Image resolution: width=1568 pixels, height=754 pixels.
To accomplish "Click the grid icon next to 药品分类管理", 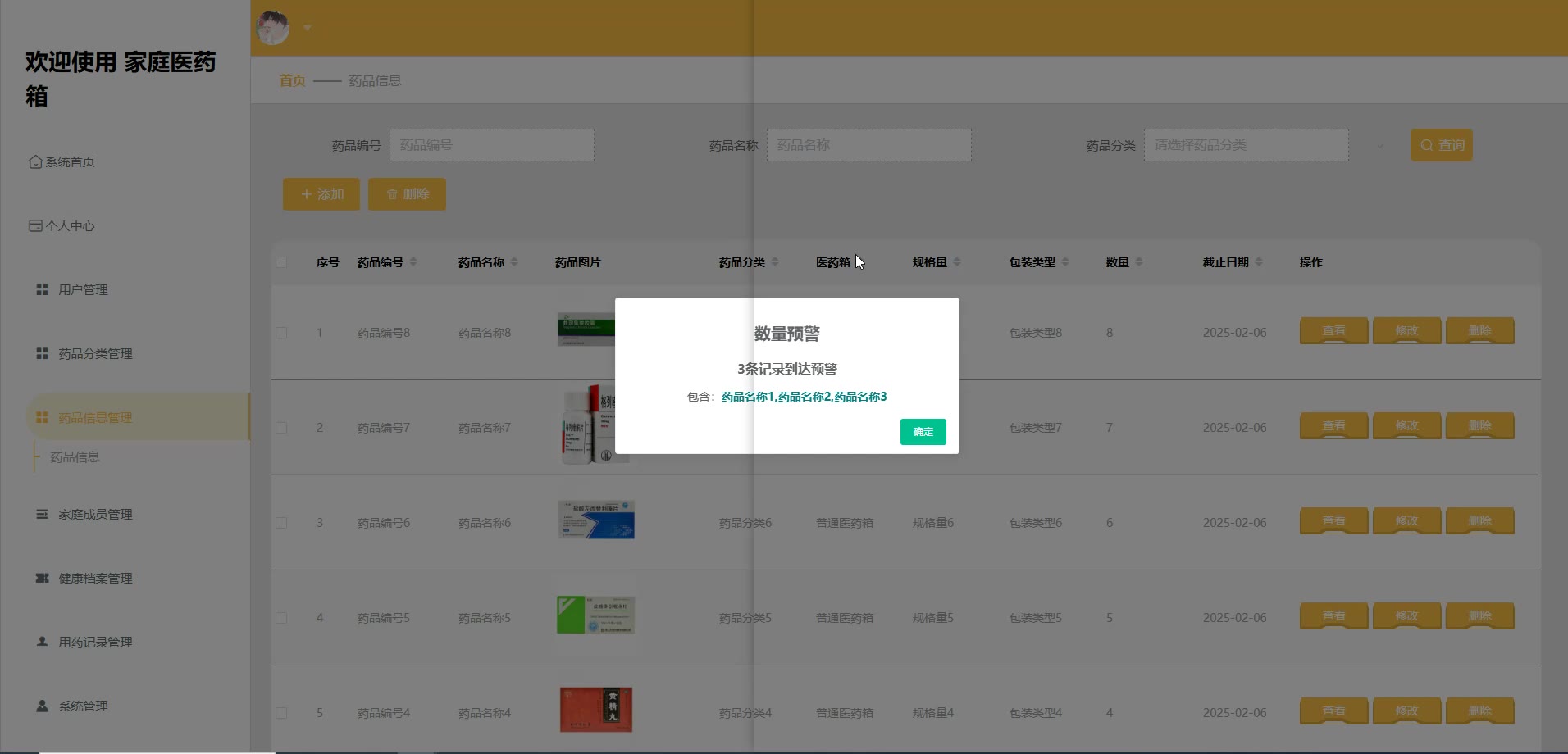I will point(42,353).
